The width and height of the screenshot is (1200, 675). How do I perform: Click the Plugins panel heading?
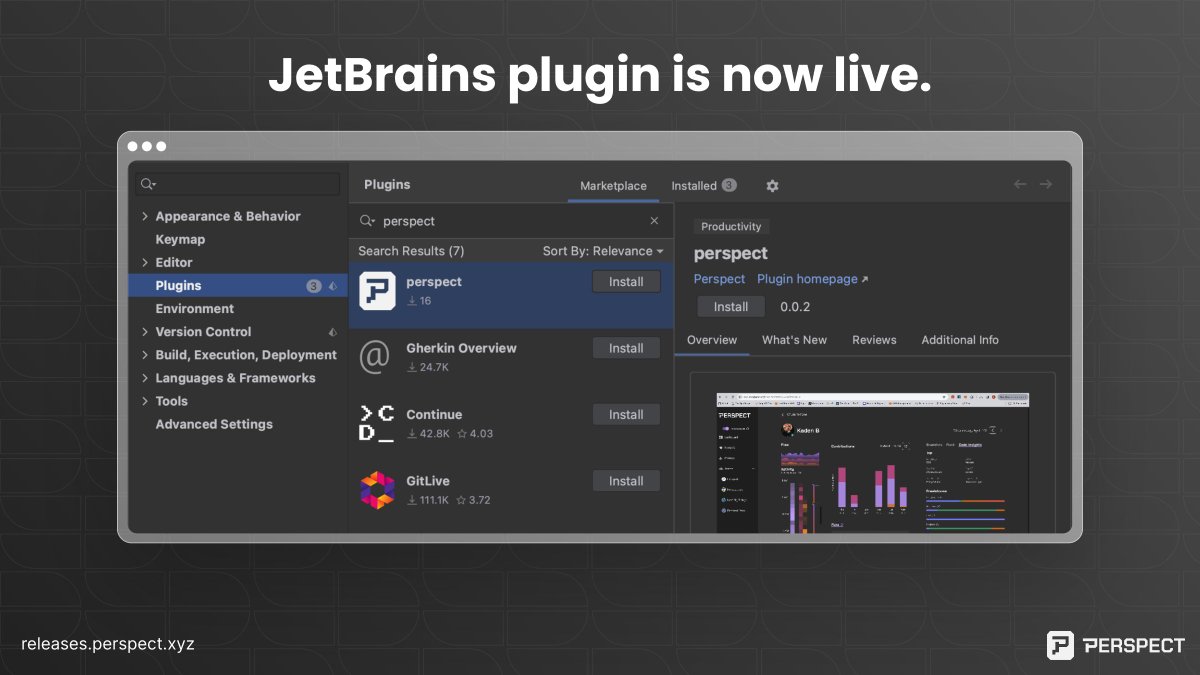(x=387, y=185)
